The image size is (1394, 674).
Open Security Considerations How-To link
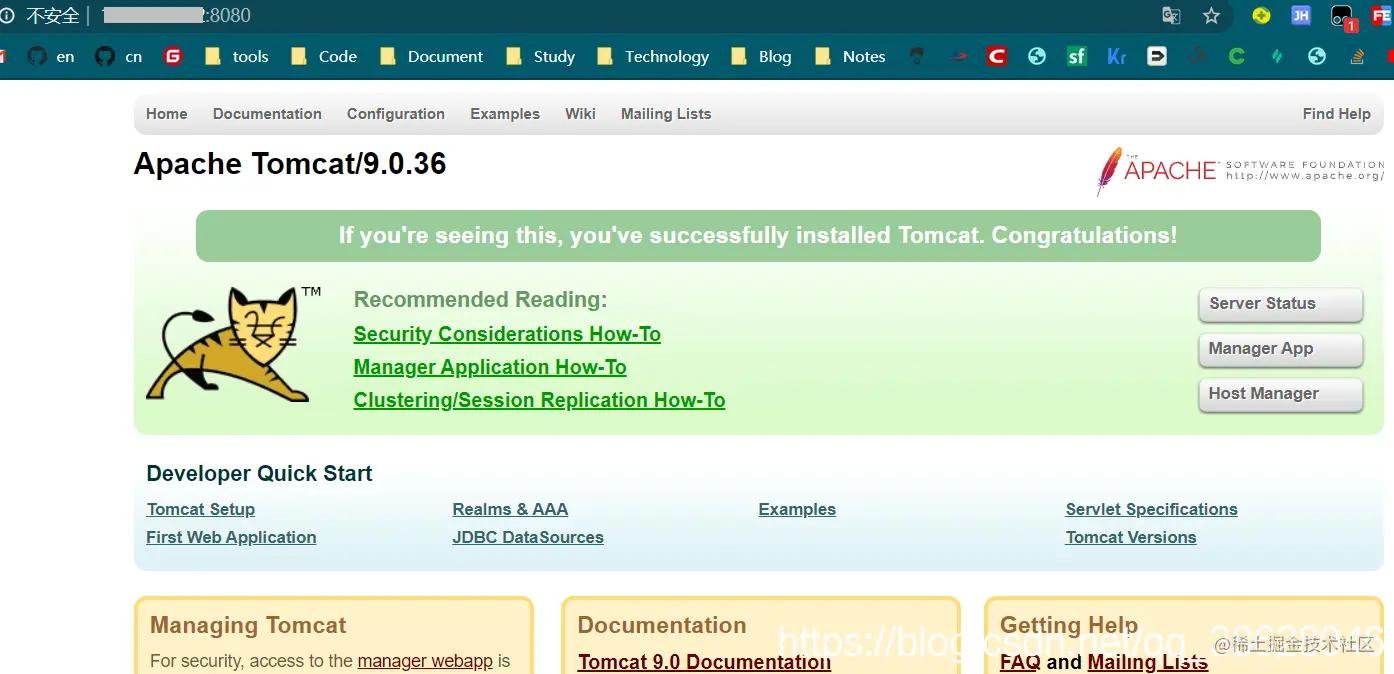click(507, 334)
